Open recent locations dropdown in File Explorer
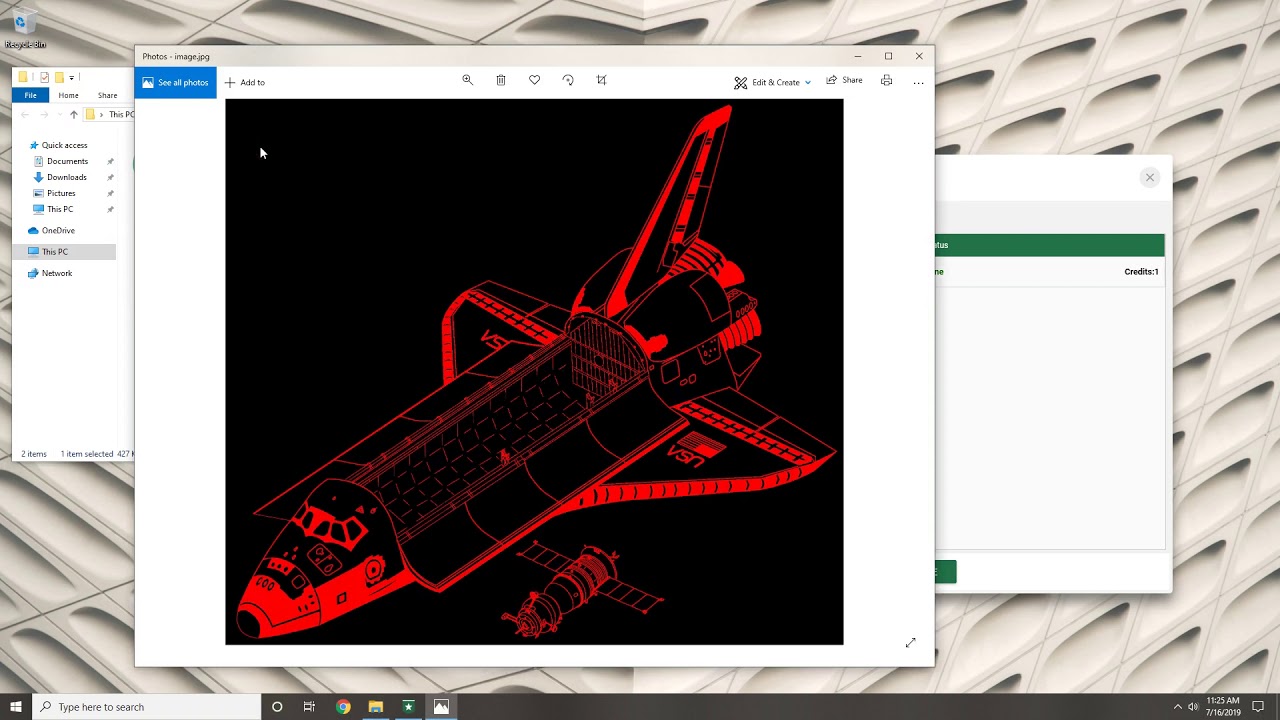1280x720 pixels. pos(58,115)
